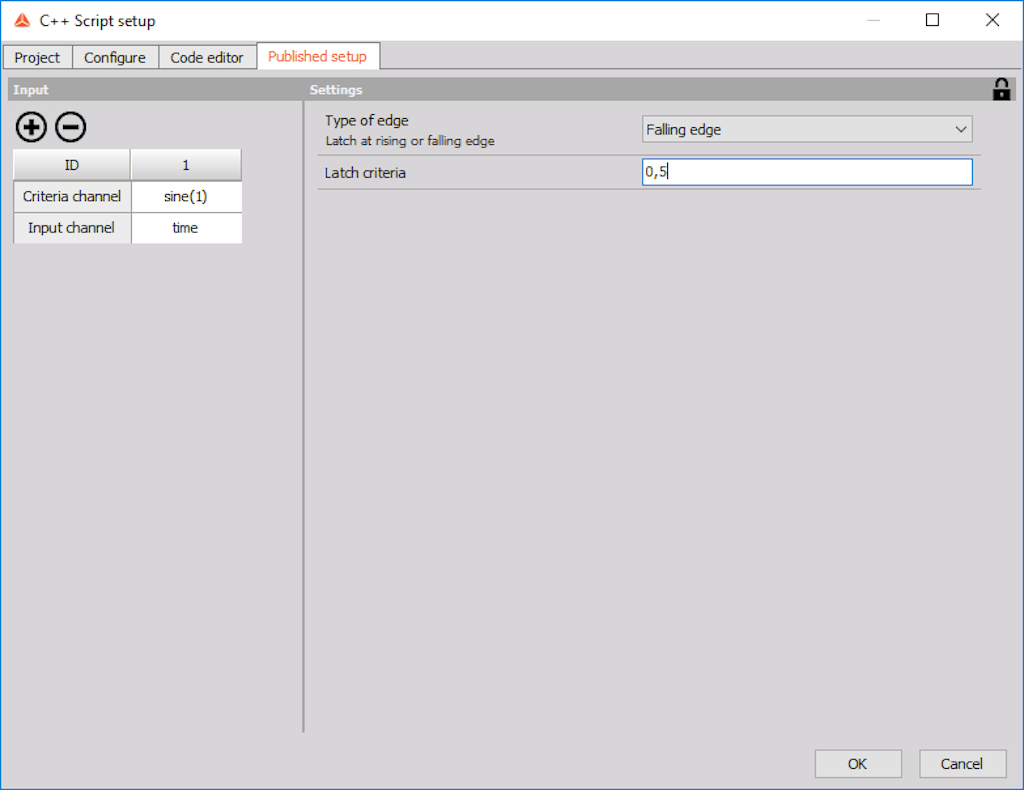The height and width of the screenshot is (790, 1024).
Task: Minimize the C++ Script setup window
Action: (873, 20)
